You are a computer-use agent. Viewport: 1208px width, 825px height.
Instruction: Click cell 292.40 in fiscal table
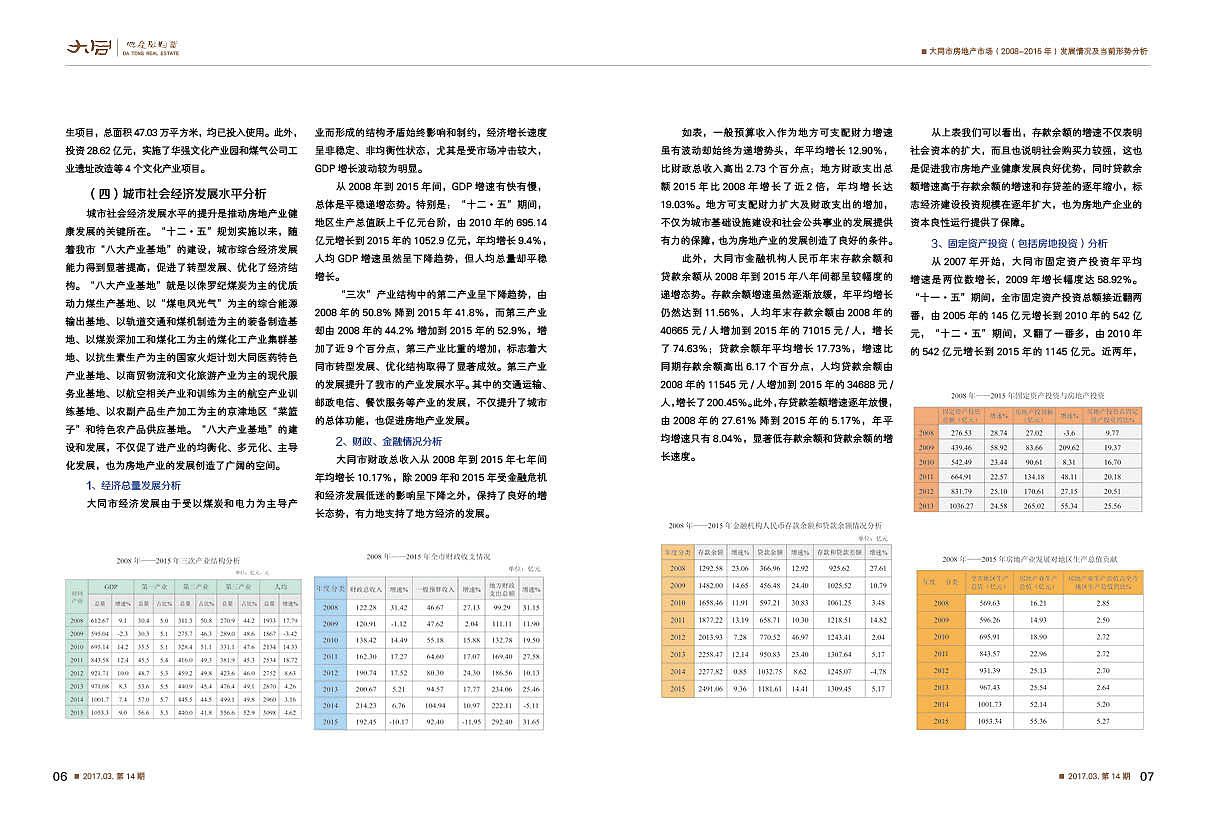click(x=501, y=721)
